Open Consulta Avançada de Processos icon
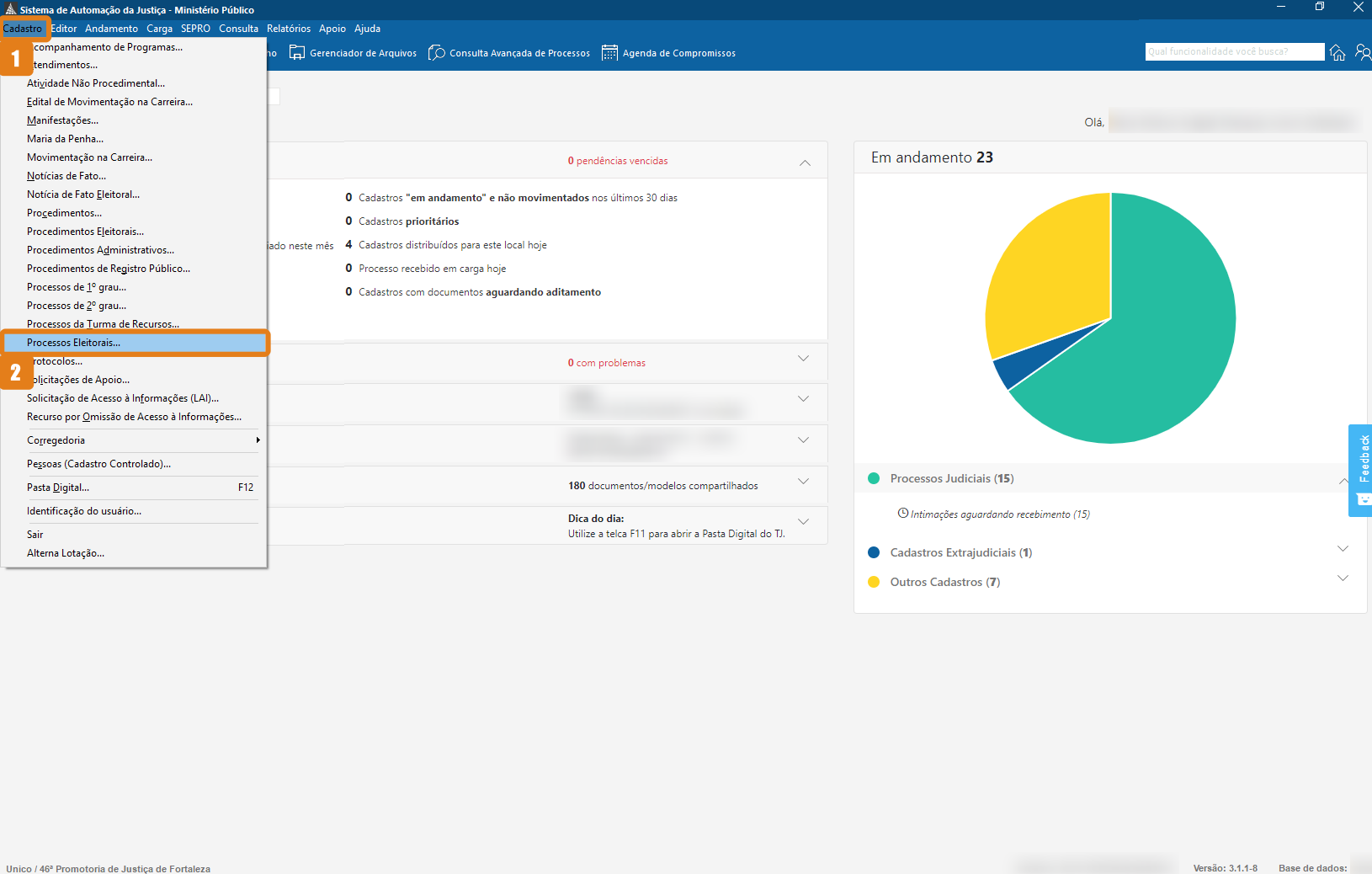 [437, 53]
